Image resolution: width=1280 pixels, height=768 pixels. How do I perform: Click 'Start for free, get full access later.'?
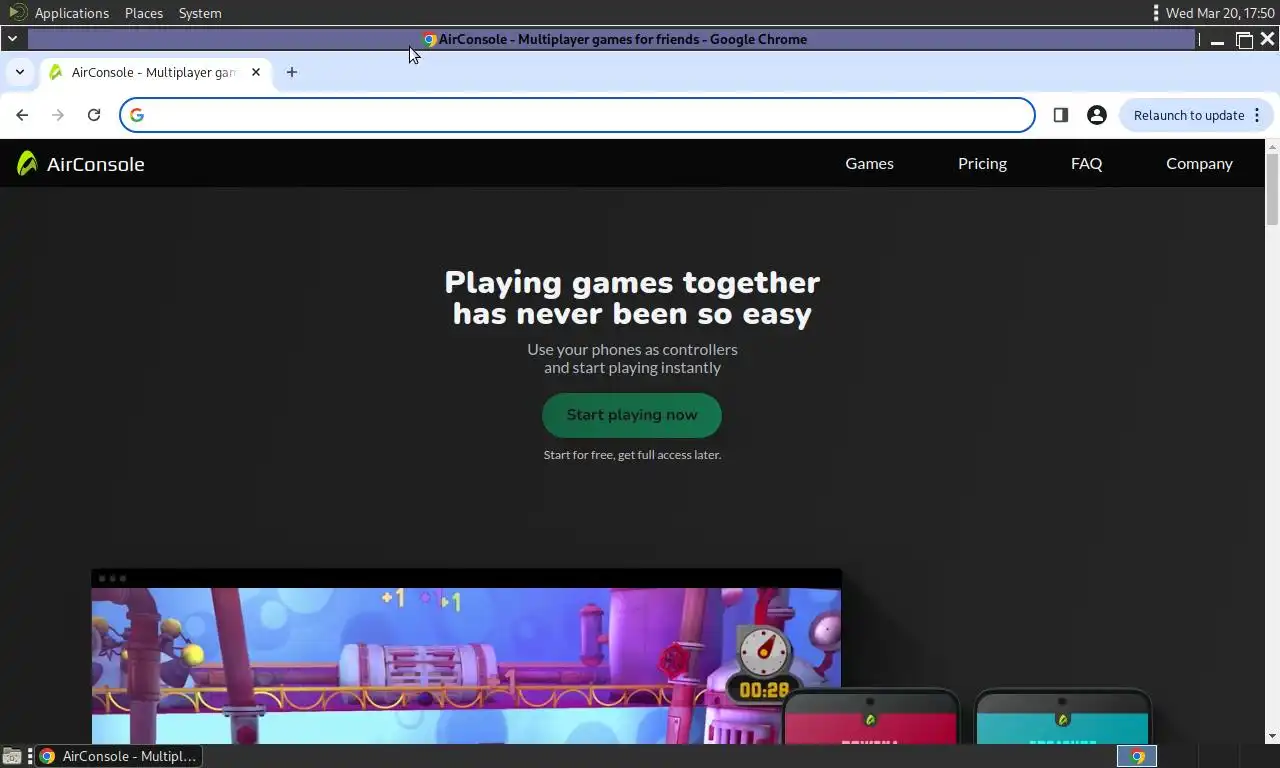[632, 455]
